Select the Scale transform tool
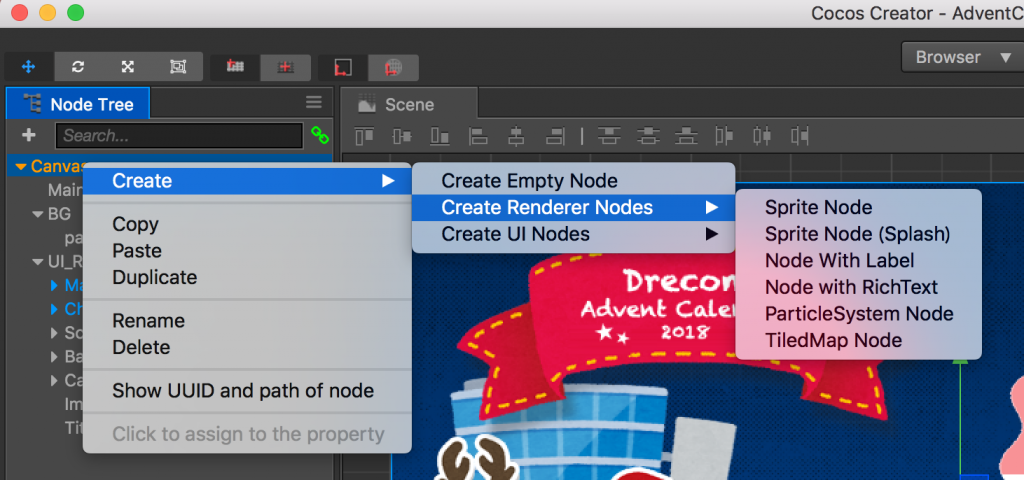Viewport: 1024px width, 480px height. (128, 67)
